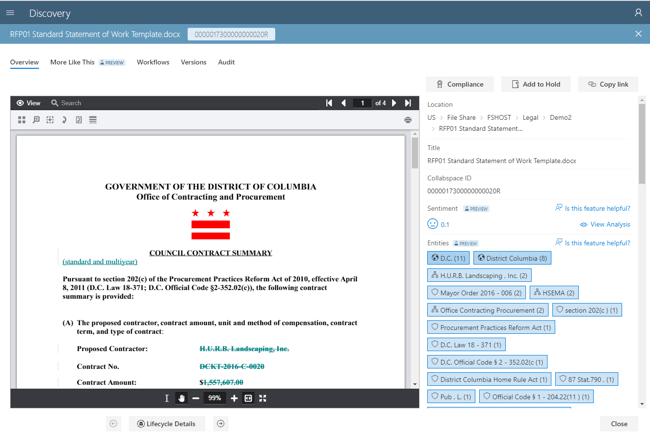
Task: Click the list lines toolbar icon
Action: coord(93,120)
